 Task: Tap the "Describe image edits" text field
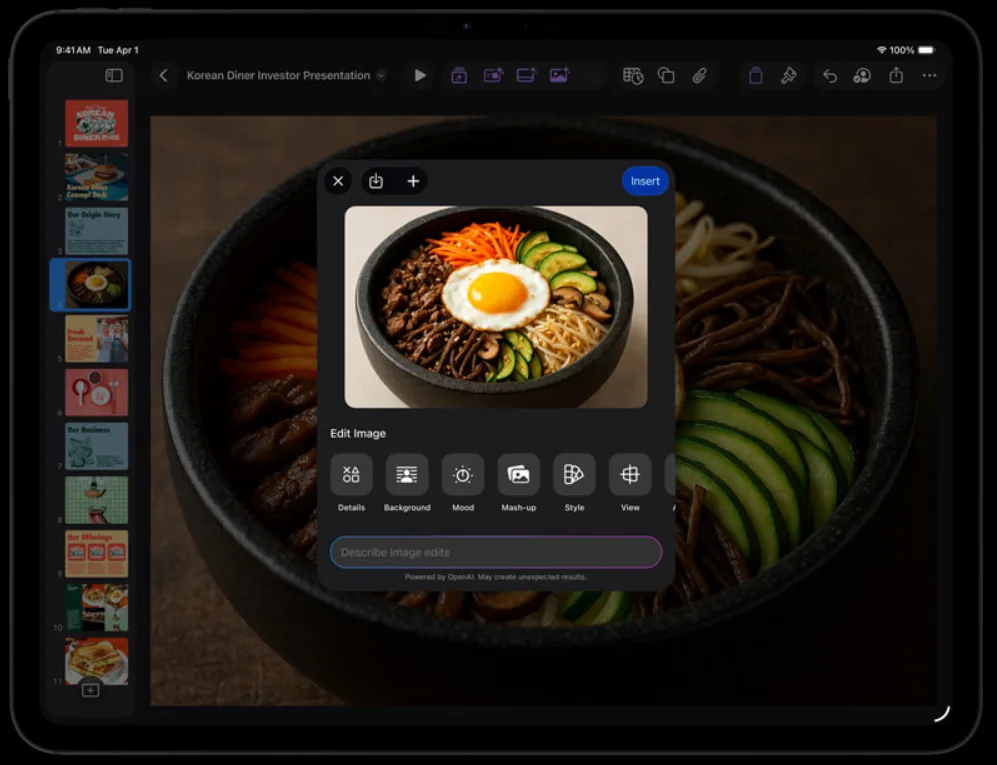(495, 552)
